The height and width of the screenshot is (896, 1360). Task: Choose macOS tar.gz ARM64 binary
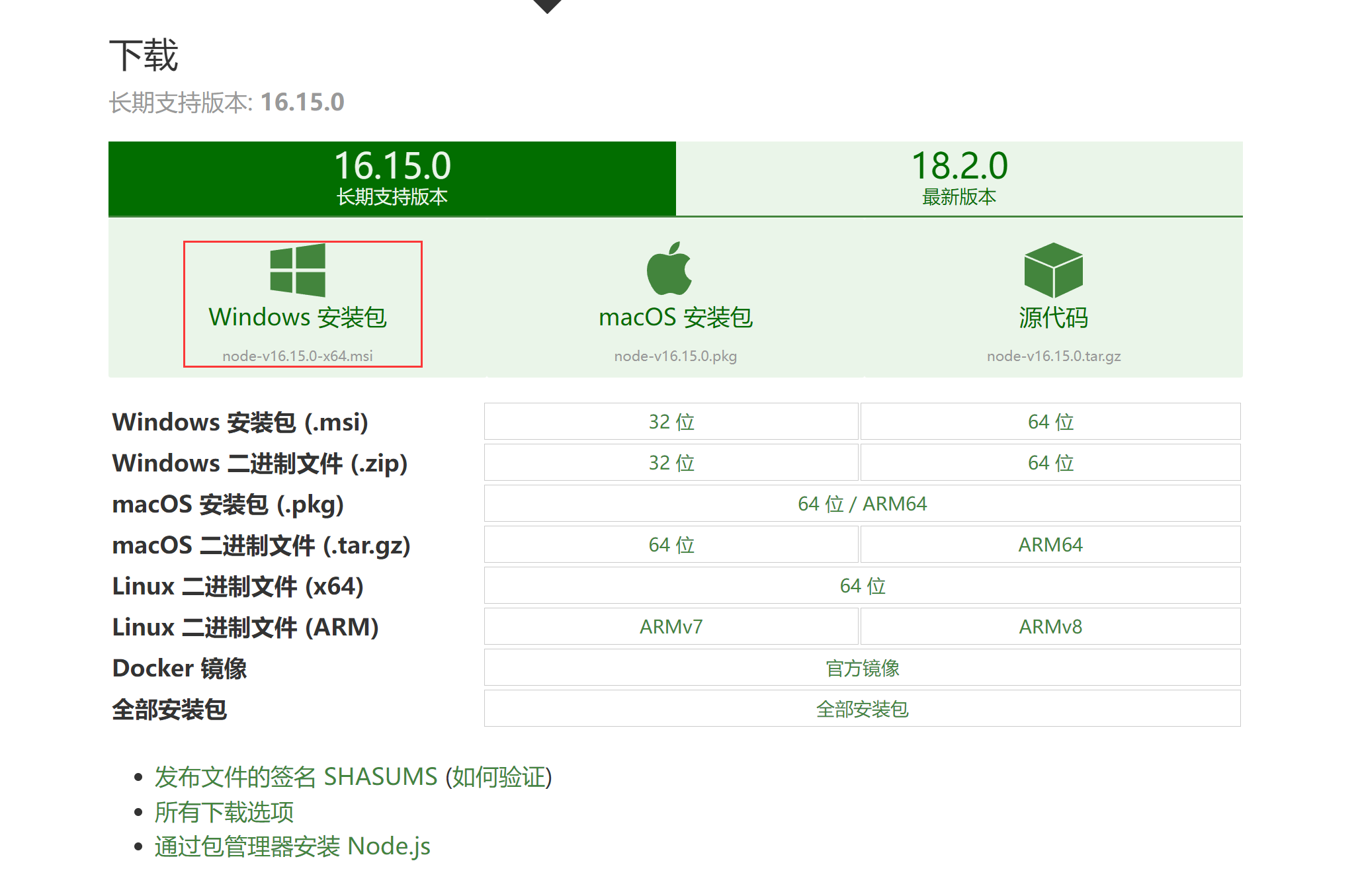[x=1050, y=545]
